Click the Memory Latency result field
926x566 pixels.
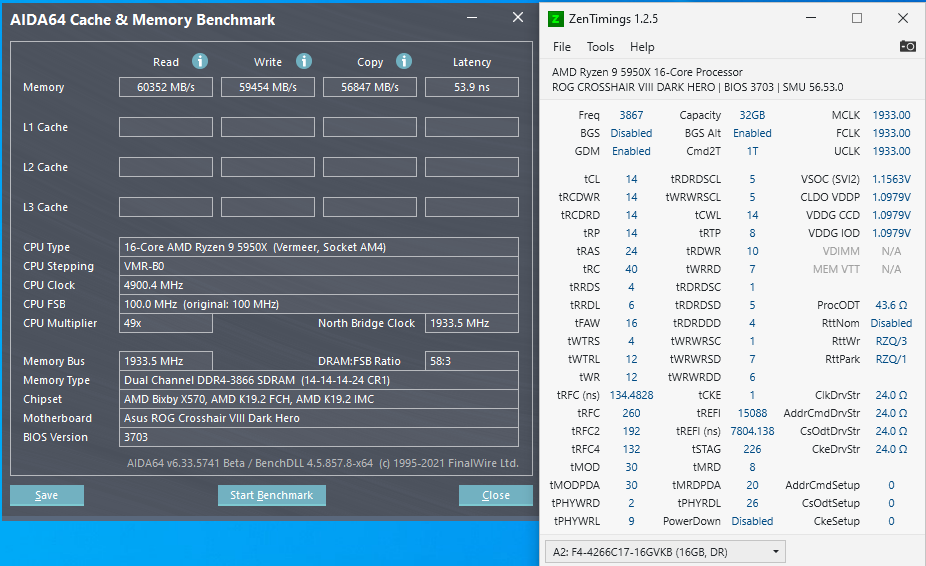pyautogui.click(x=471, y=87)
